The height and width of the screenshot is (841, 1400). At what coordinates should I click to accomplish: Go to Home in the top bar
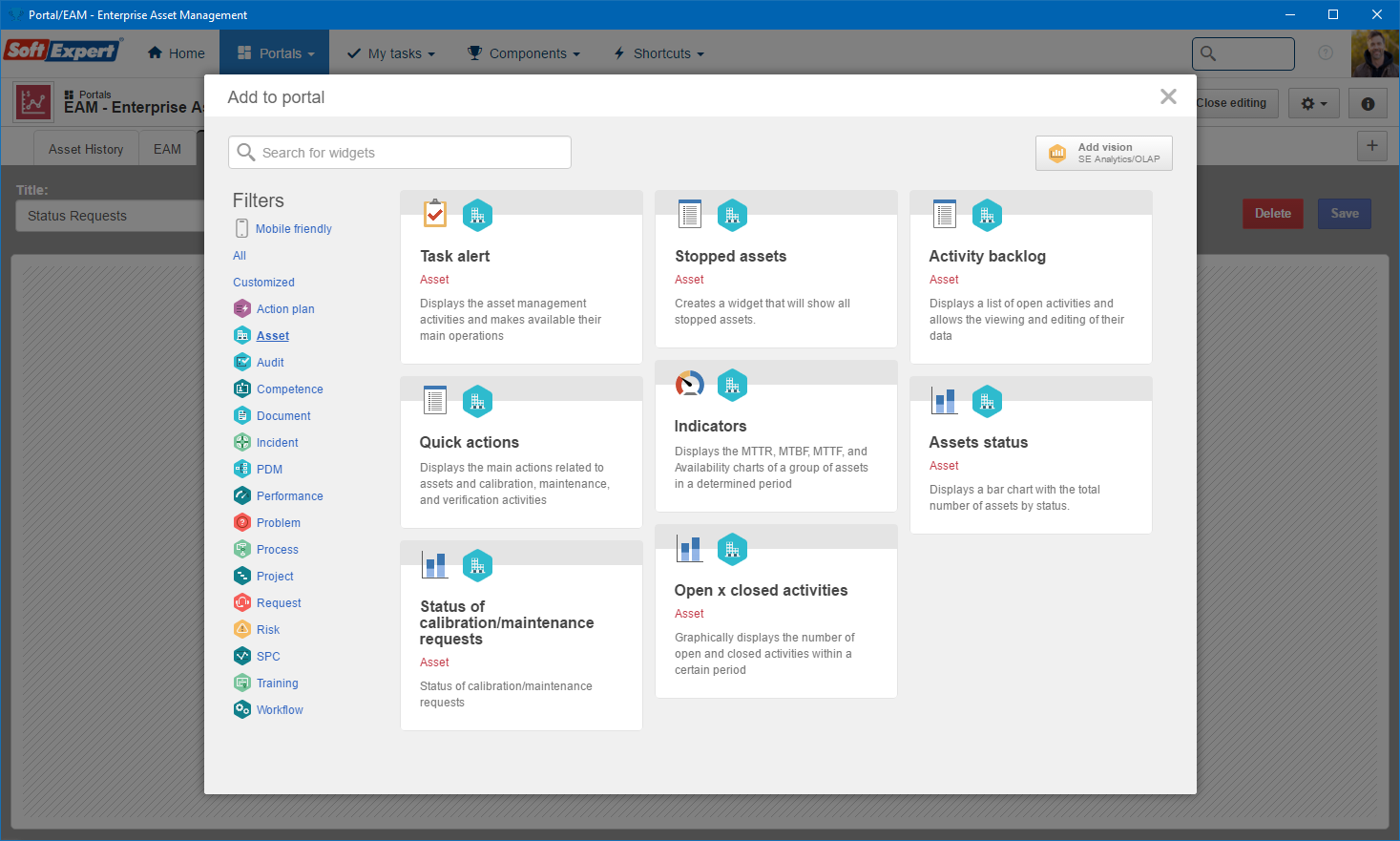pyautogui.click(x=177, y=53)
